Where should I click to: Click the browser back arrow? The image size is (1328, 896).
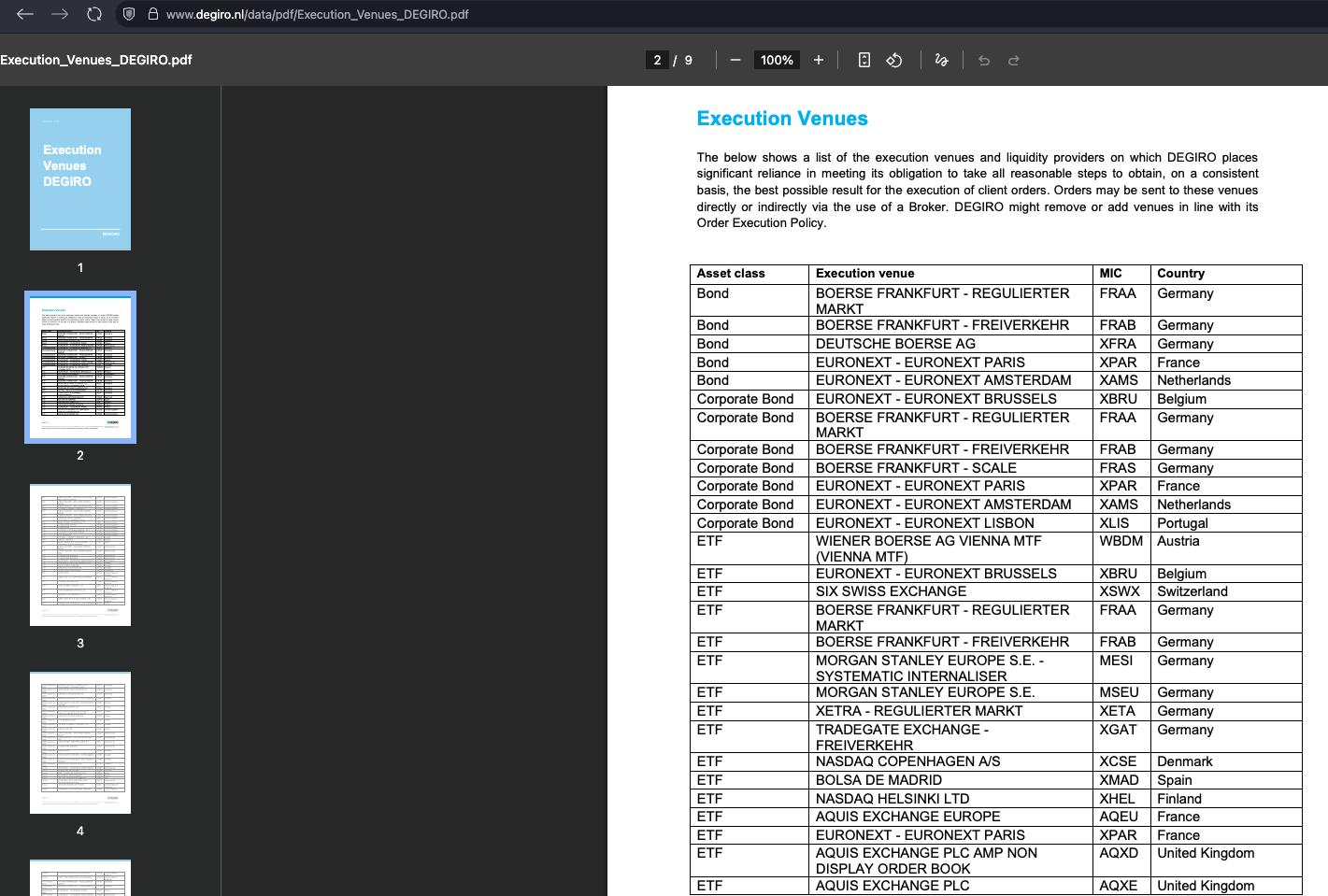25,14
